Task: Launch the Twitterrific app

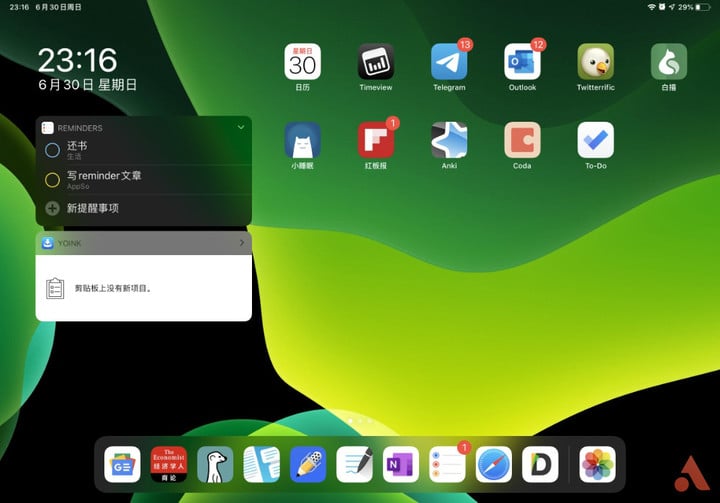Action: (596, 62)
